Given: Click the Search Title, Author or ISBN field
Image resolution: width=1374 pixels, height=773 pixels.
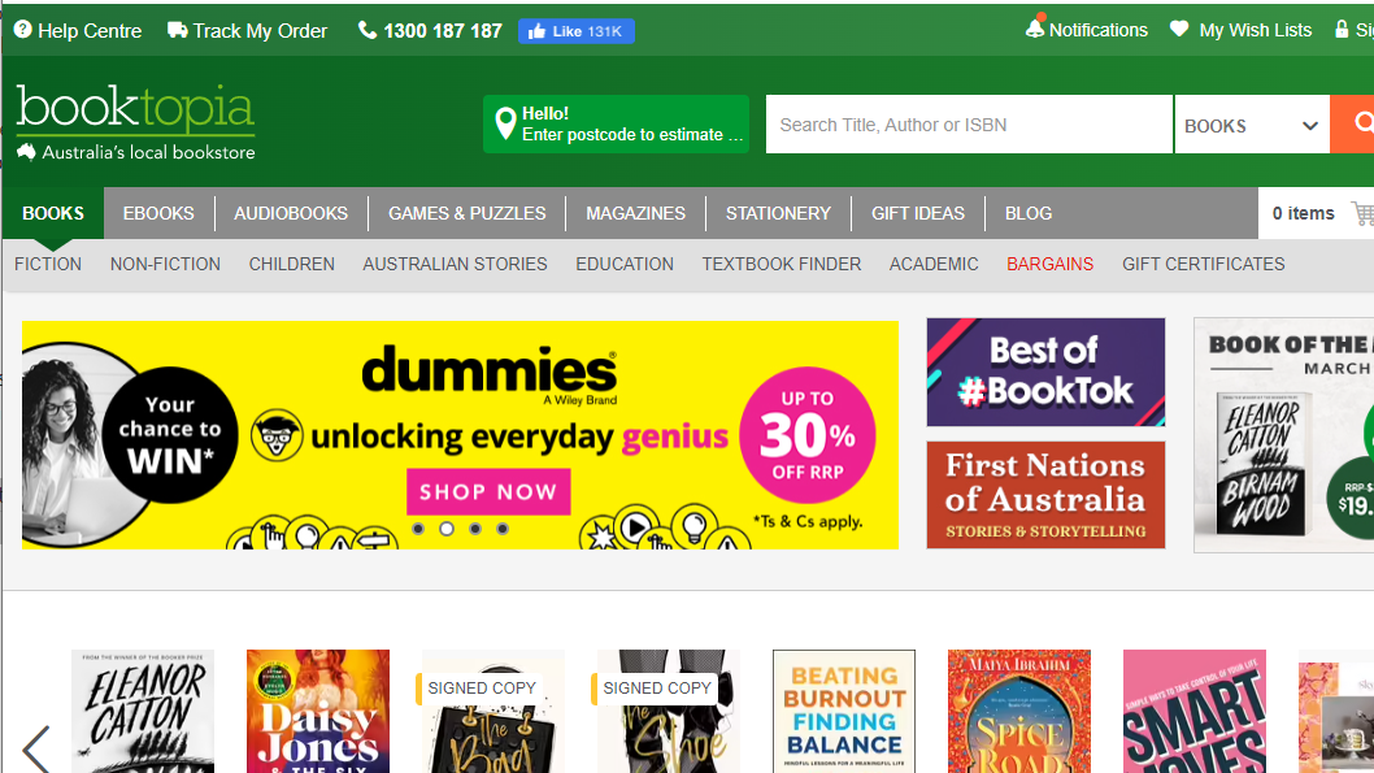Looking at the screenshot, I should pos(969,124).
